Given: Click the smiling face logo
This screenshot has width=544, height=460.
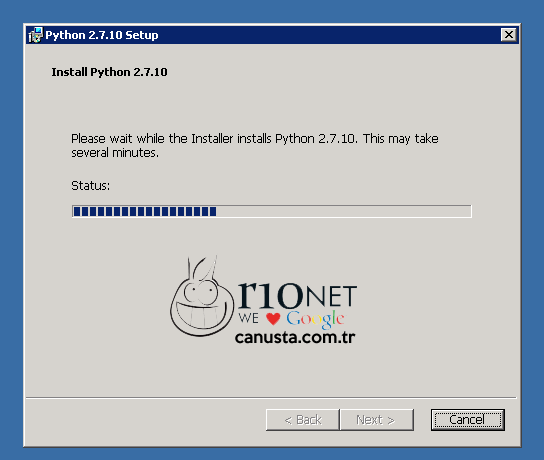Looking at the screenshot, I should [202, 297].
